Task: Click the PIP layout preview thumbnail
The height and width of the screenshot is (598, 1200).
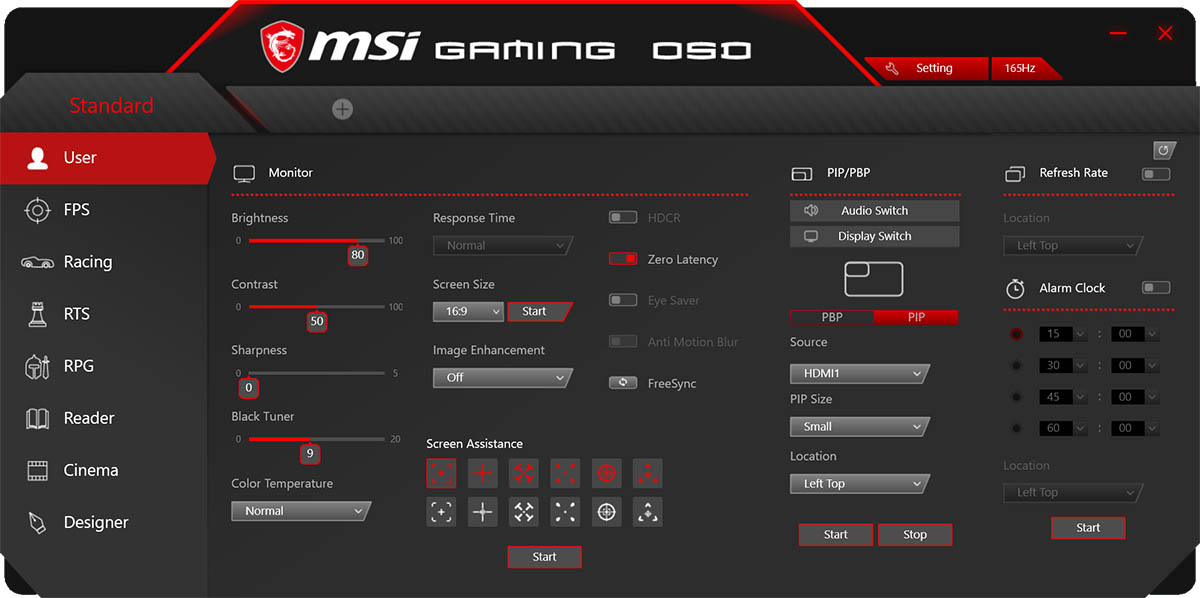Action: coord(874,279)
